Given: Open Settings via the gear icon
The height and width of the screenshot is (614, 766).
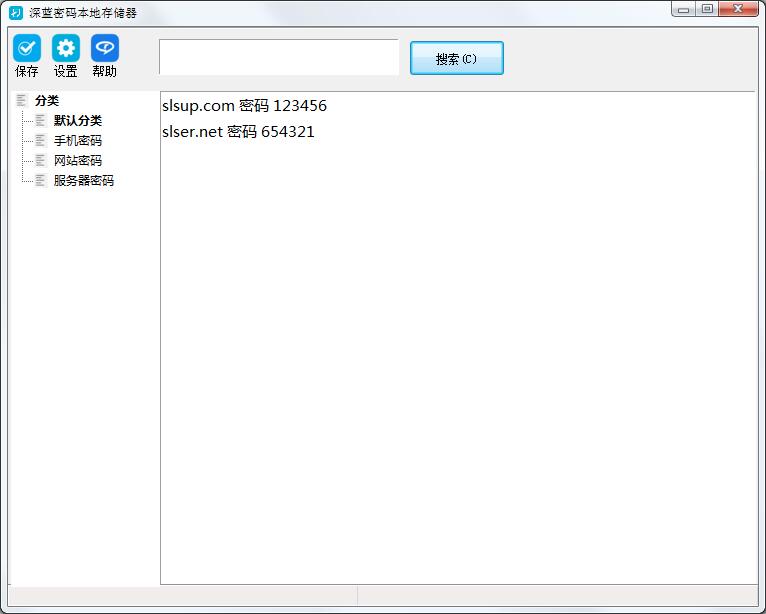Looking at the screenshot, I should tap(66, 48).
